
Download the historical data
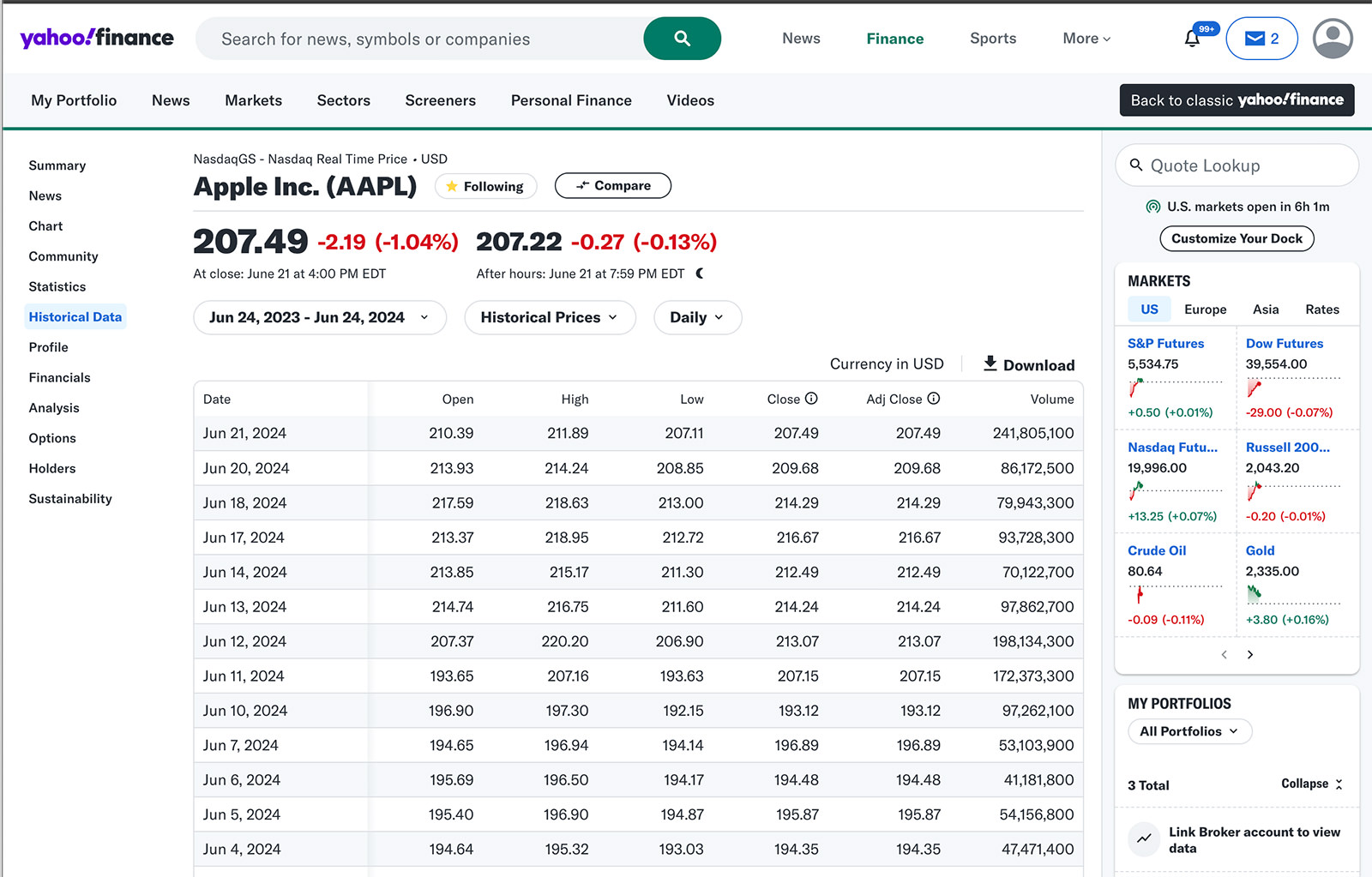point(1028,364)
